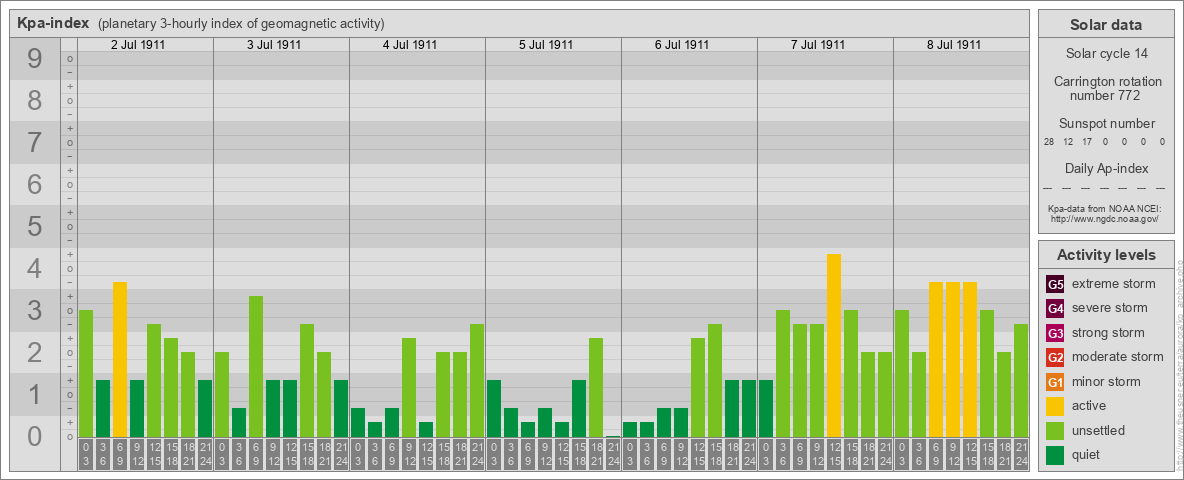This screenshot has height=480, width=1184.
Task: Click the severe storm legend label
Action: click(x=1110, y=308)
